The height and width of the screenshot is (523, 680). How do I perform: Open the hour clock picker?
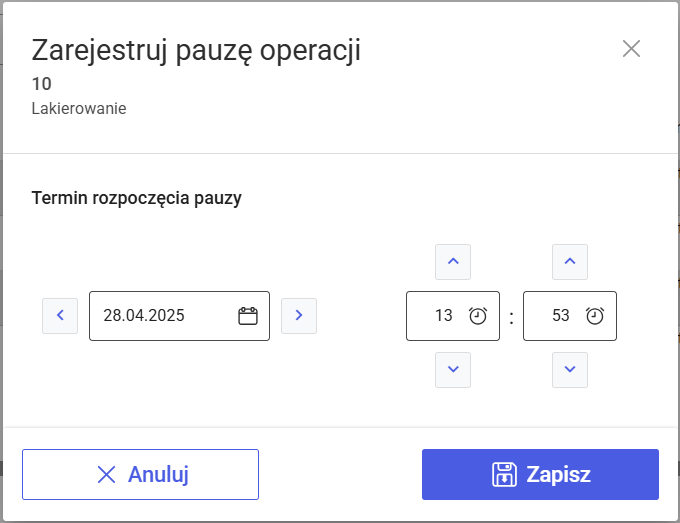(478, 316)
